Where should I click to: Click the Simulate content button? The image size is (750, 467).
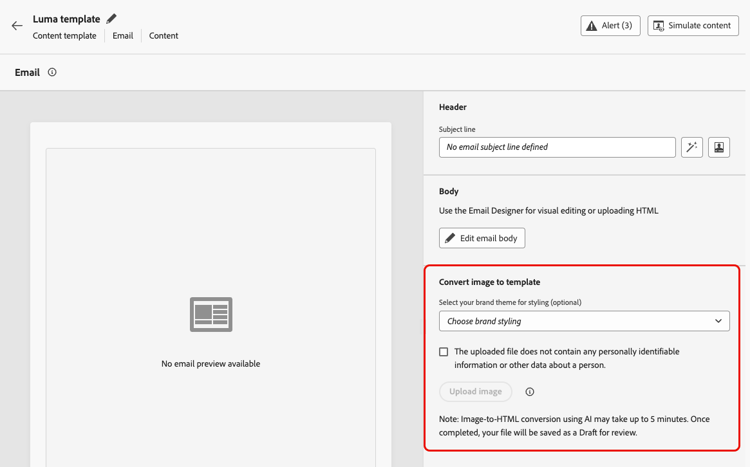coord(693,26)
